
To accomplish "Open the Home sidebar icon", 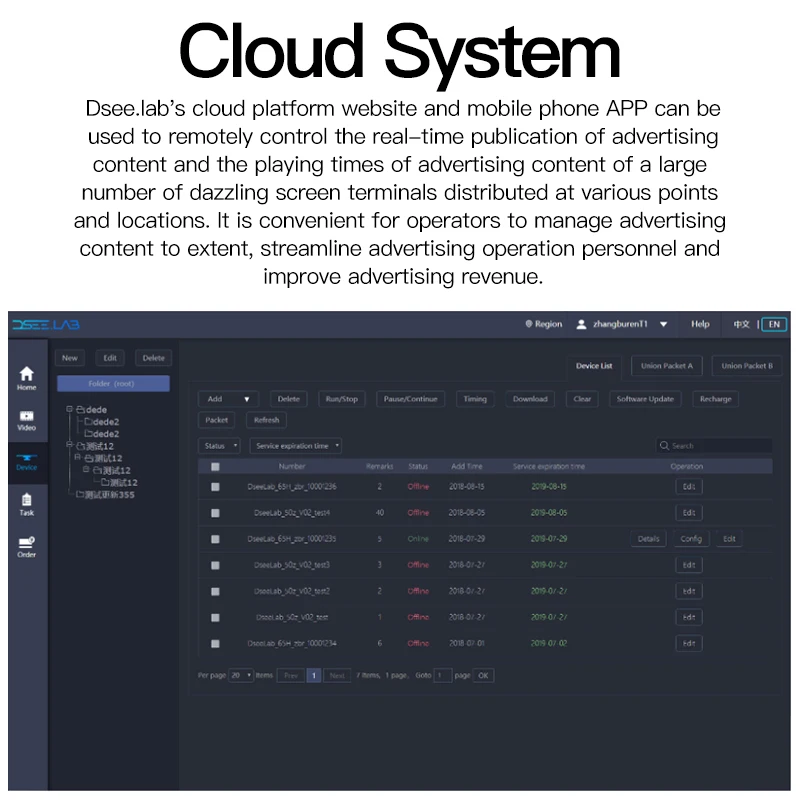I will [x=27, y=378].
